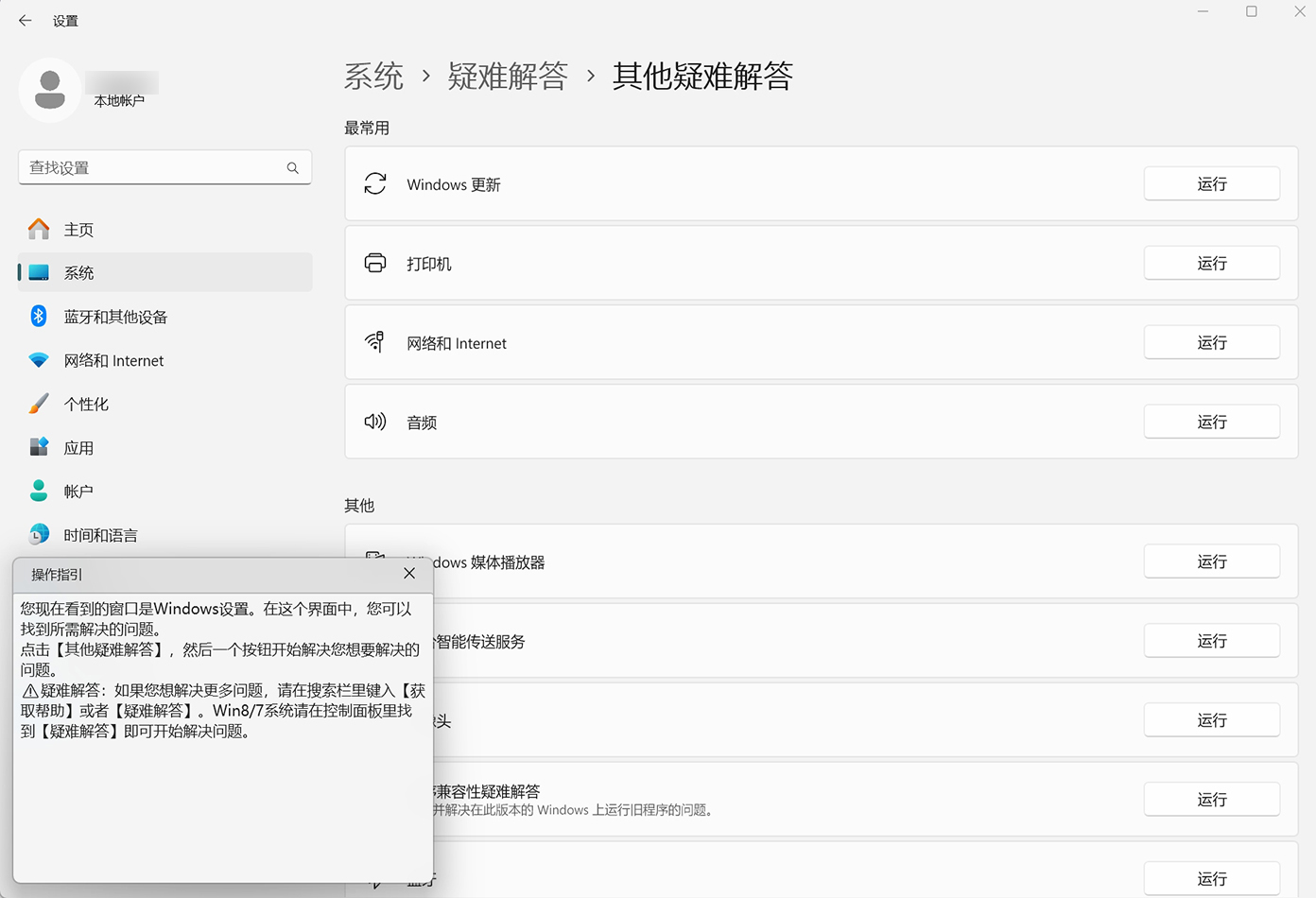The image size is (1316, 898).
Task: Open the 疑难解答 breadcrumb link
Action: tap(508, 78)
